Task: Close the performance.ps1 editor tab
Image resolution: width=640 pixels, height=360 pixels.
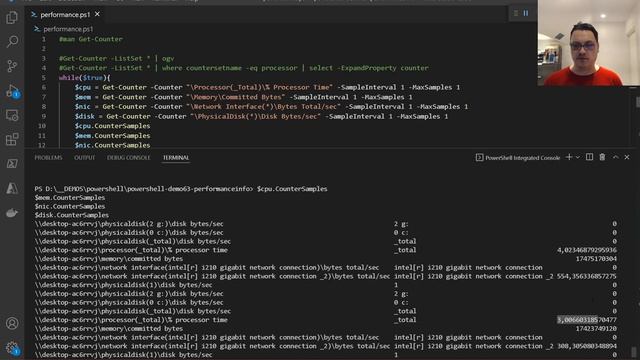Action: click(97, 14)
